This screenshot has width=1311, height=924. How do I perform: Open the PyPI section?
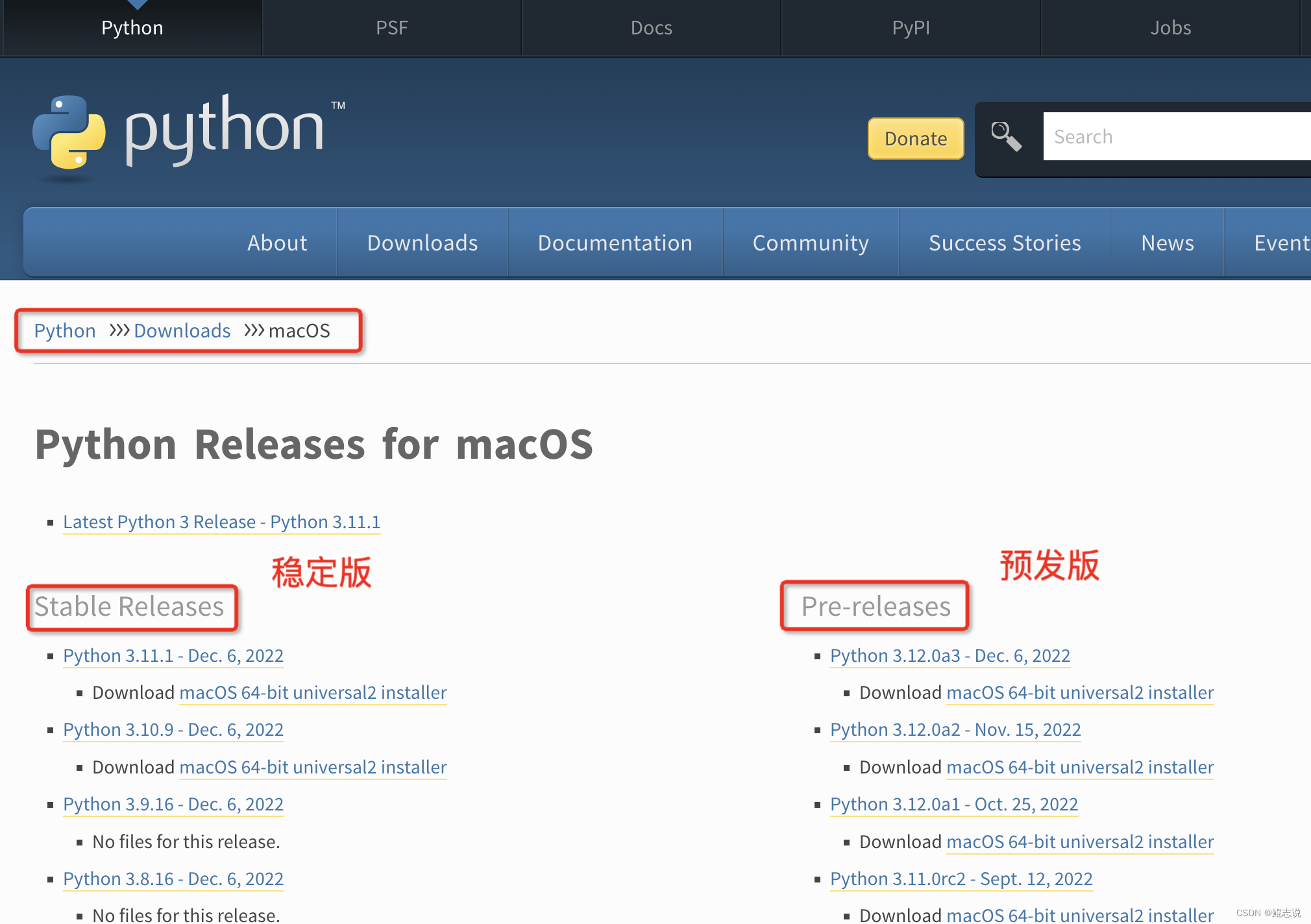[x=910, y=27]
